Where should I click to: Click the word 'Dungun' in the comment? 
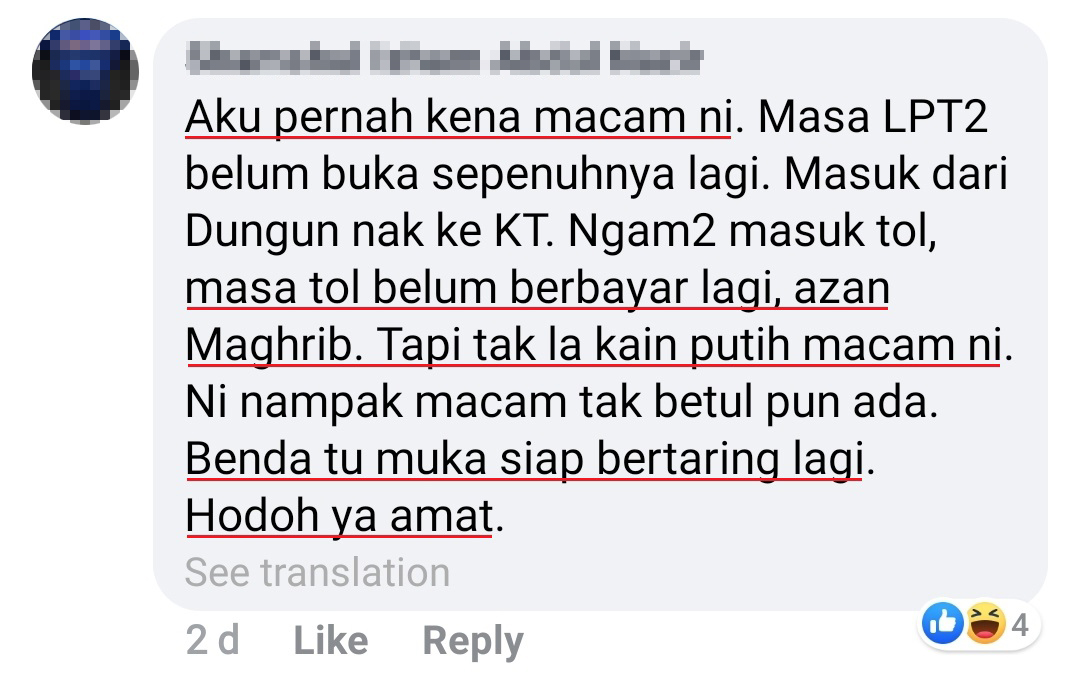pos(262,232)
